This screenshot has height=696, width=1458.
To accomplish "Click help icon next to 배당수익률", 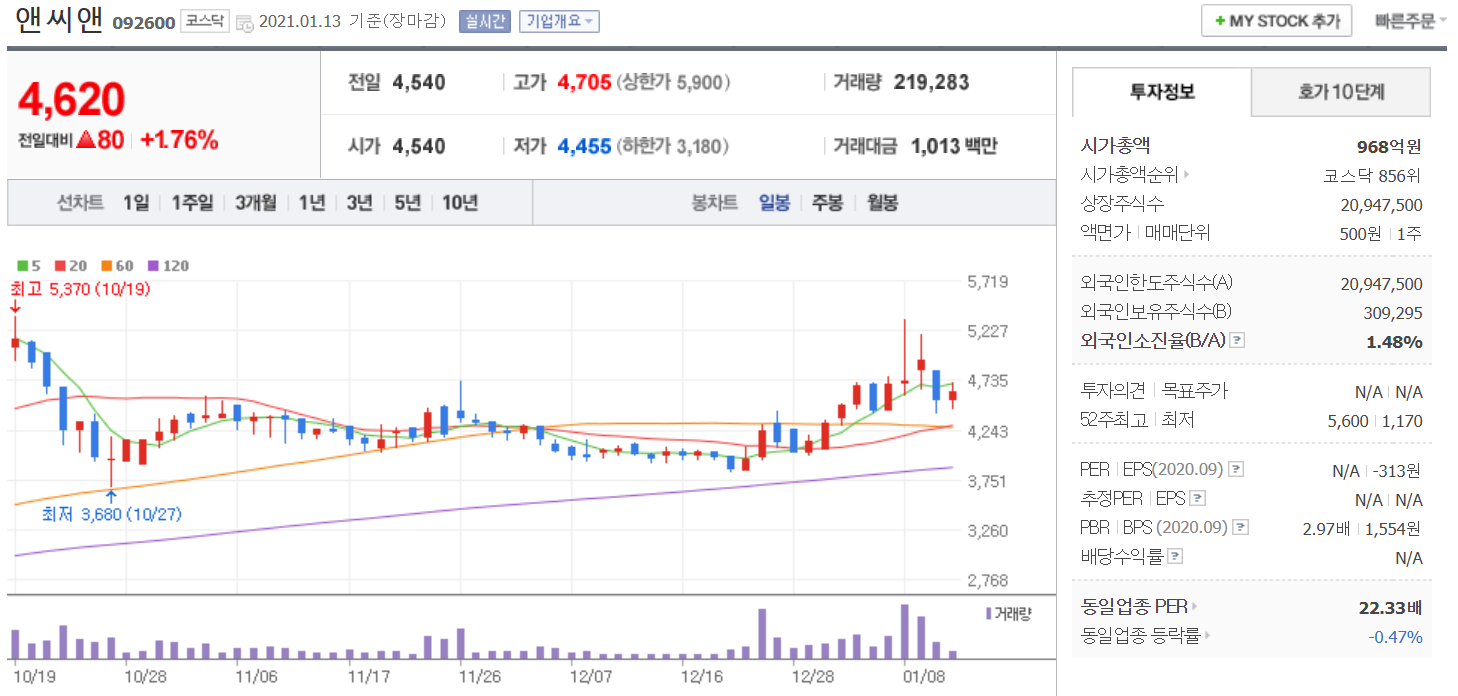I will pos(1175,556).
